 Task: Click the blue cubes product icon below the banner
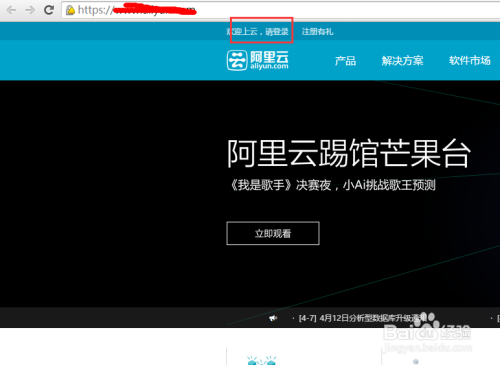262,361
